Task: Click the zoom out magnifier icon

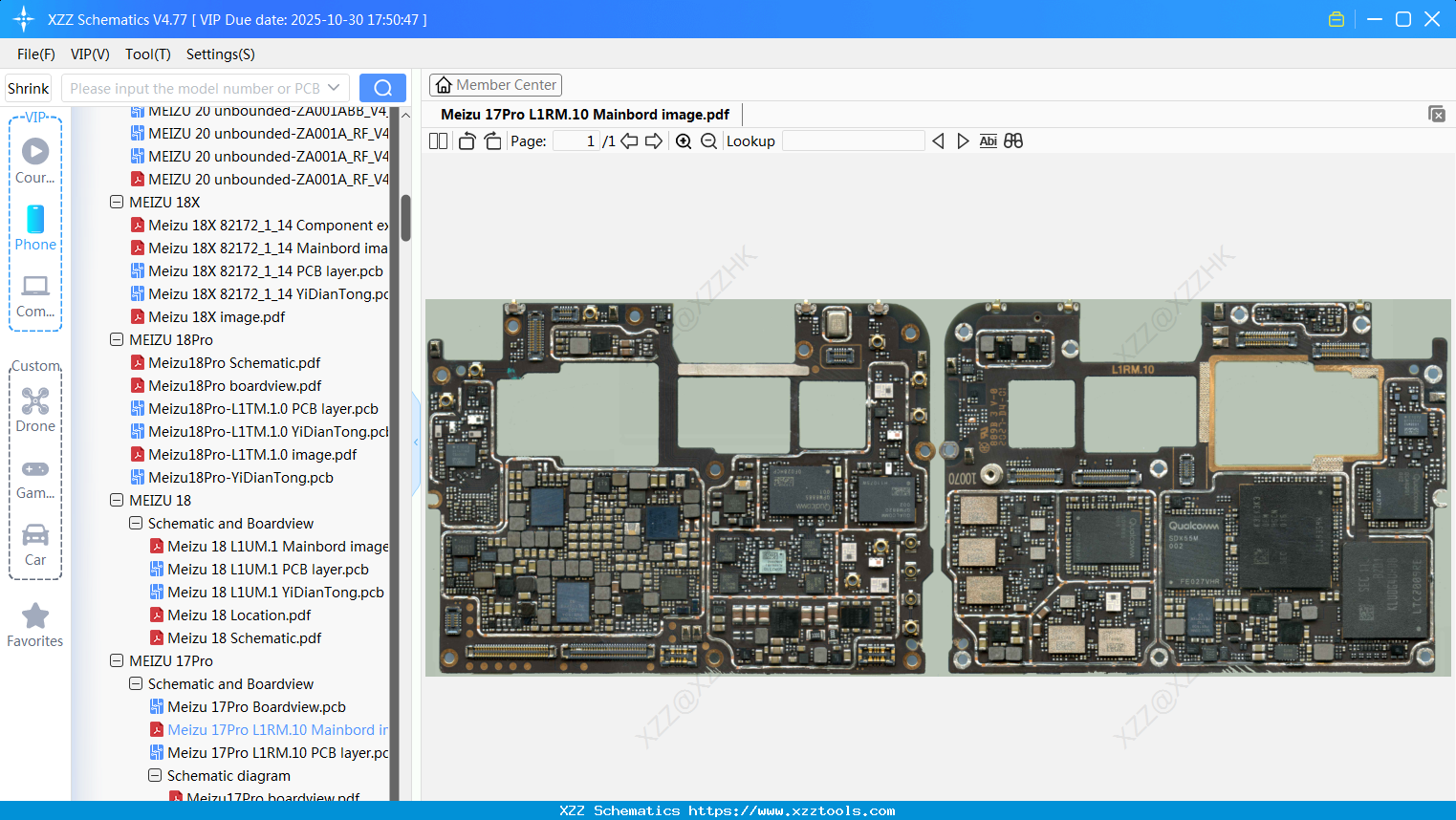Action: coord(708,141)
